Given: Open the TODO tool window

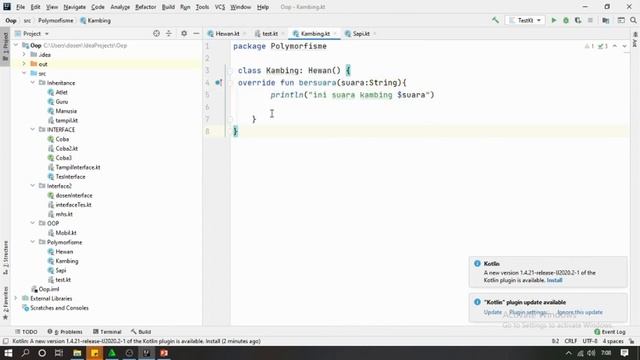Looking at the screenshot, I should pyautogui.click(x=26, y=332).
